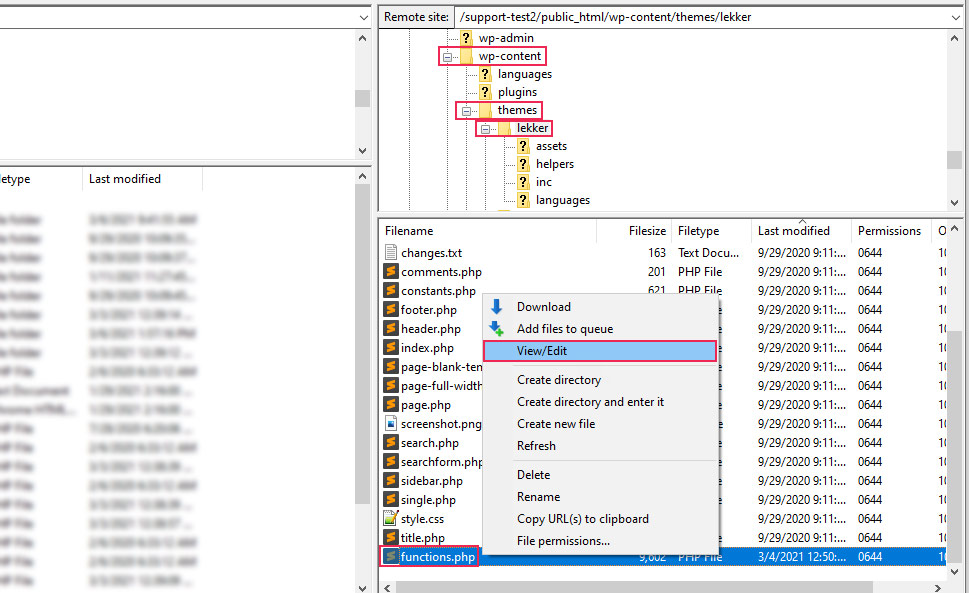Sort by Last modified column in remote list
This screenshot has height=593, width=969.
pos(793,231)
